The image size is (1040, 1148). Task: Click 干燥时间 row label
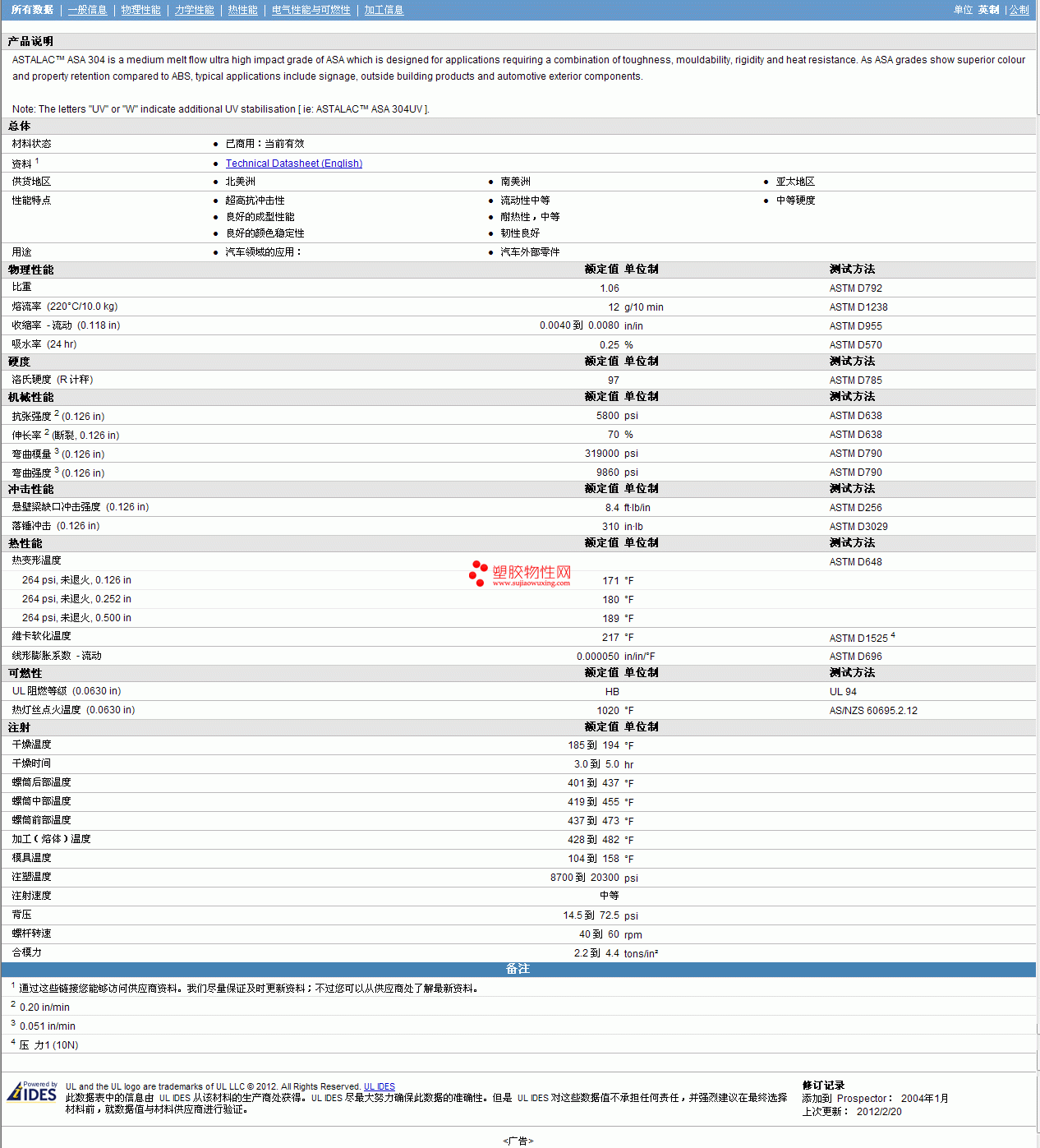[31, 763]
